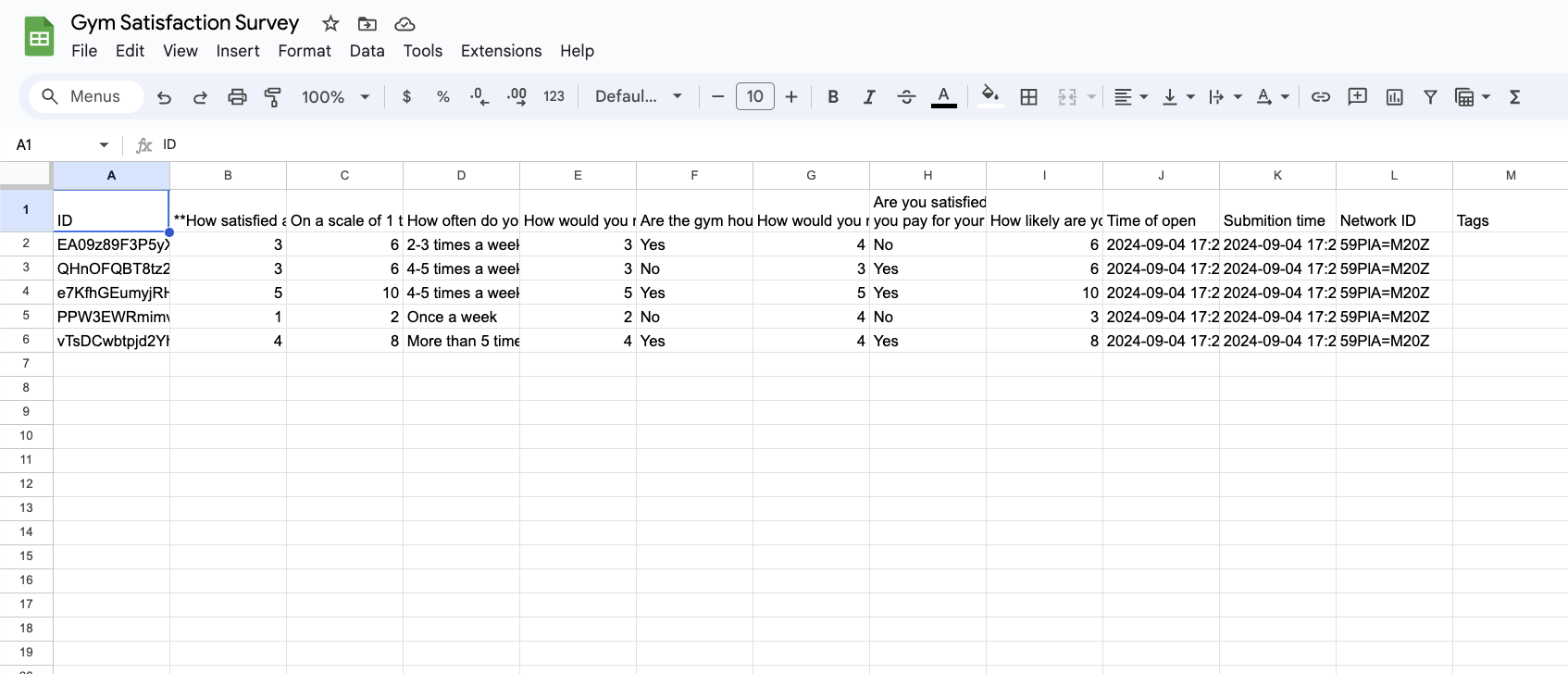Click font size field showing 10

[755, 96]
